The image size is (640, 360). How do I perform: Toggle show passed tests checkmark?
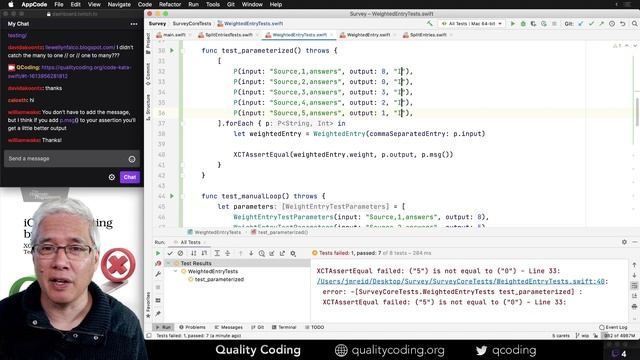coord(170,253)
